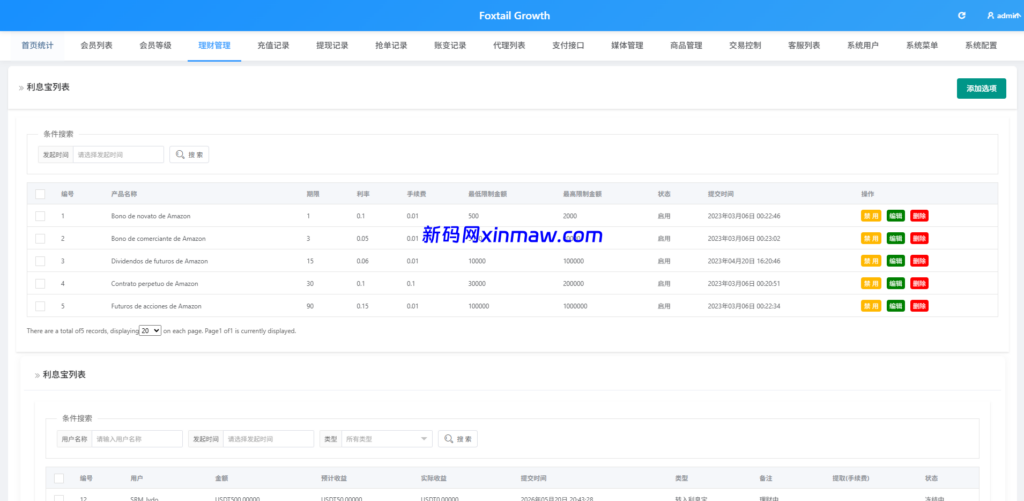Check the row for Bono de comerciante de Amazon
The height and width of the screenshot is (501, 1024).
[x=40, y=238]
